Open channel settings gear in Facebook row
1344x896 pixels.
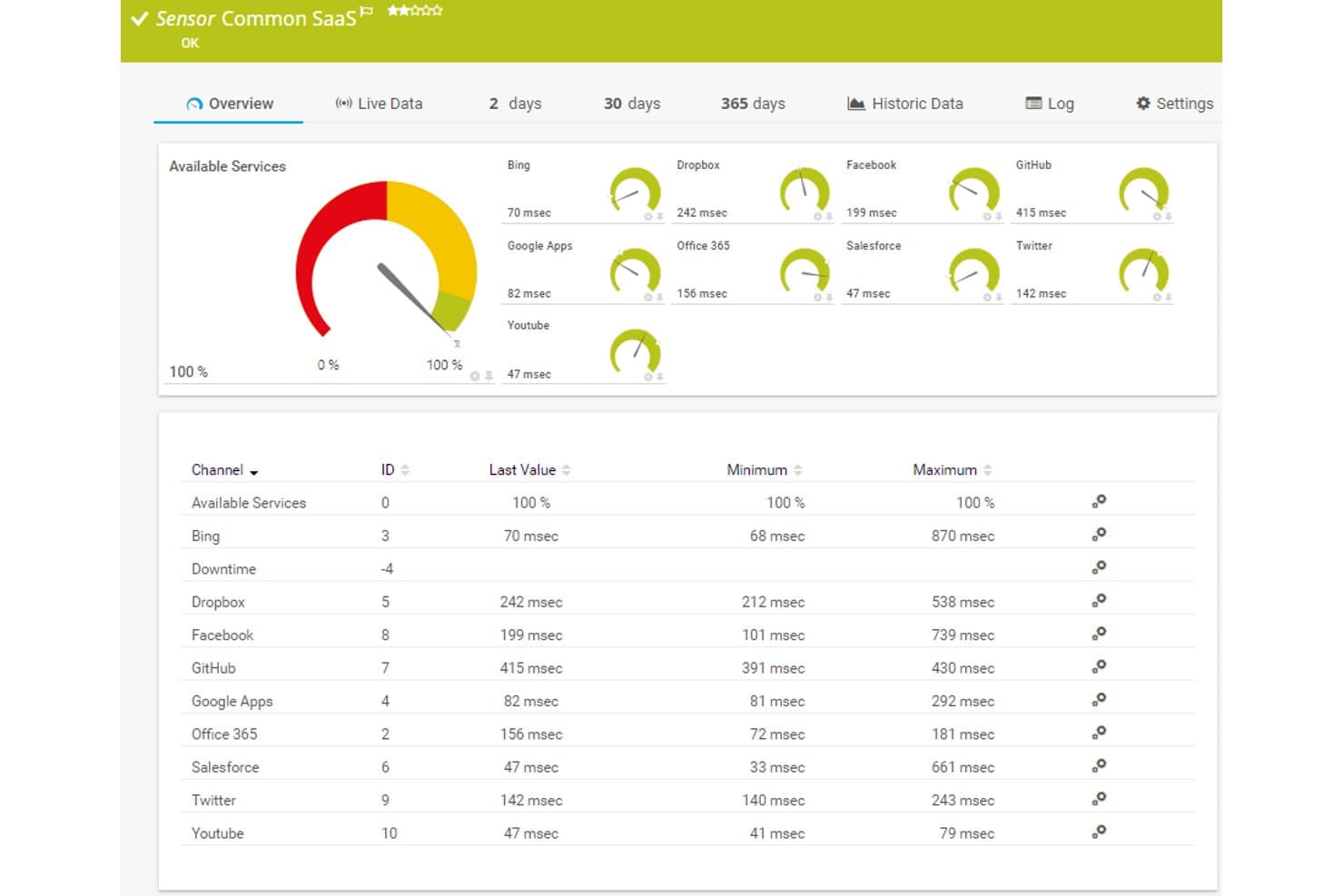1099,634
